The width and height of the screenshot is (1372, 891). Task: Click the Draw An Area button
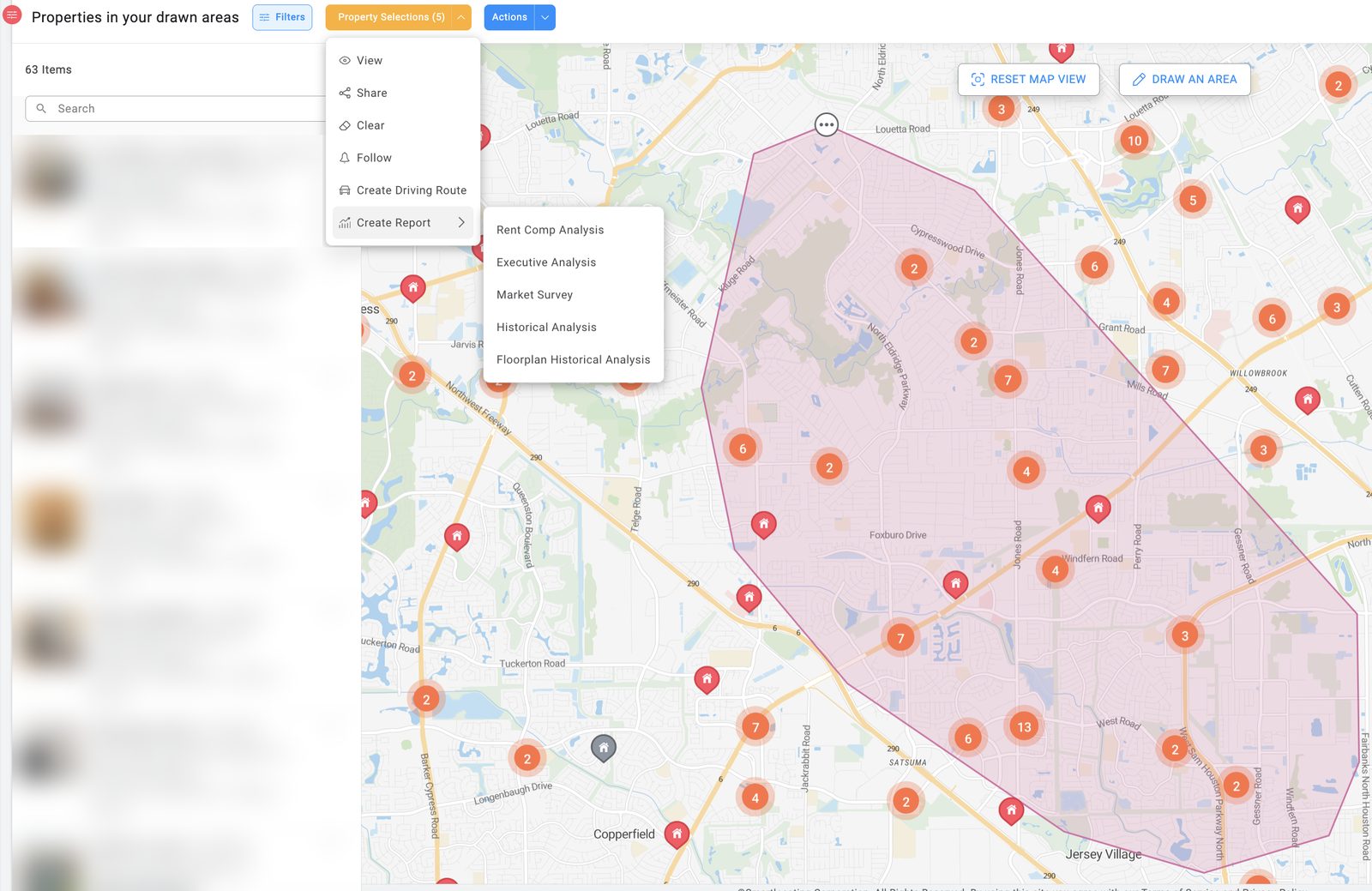point(1184,79)
